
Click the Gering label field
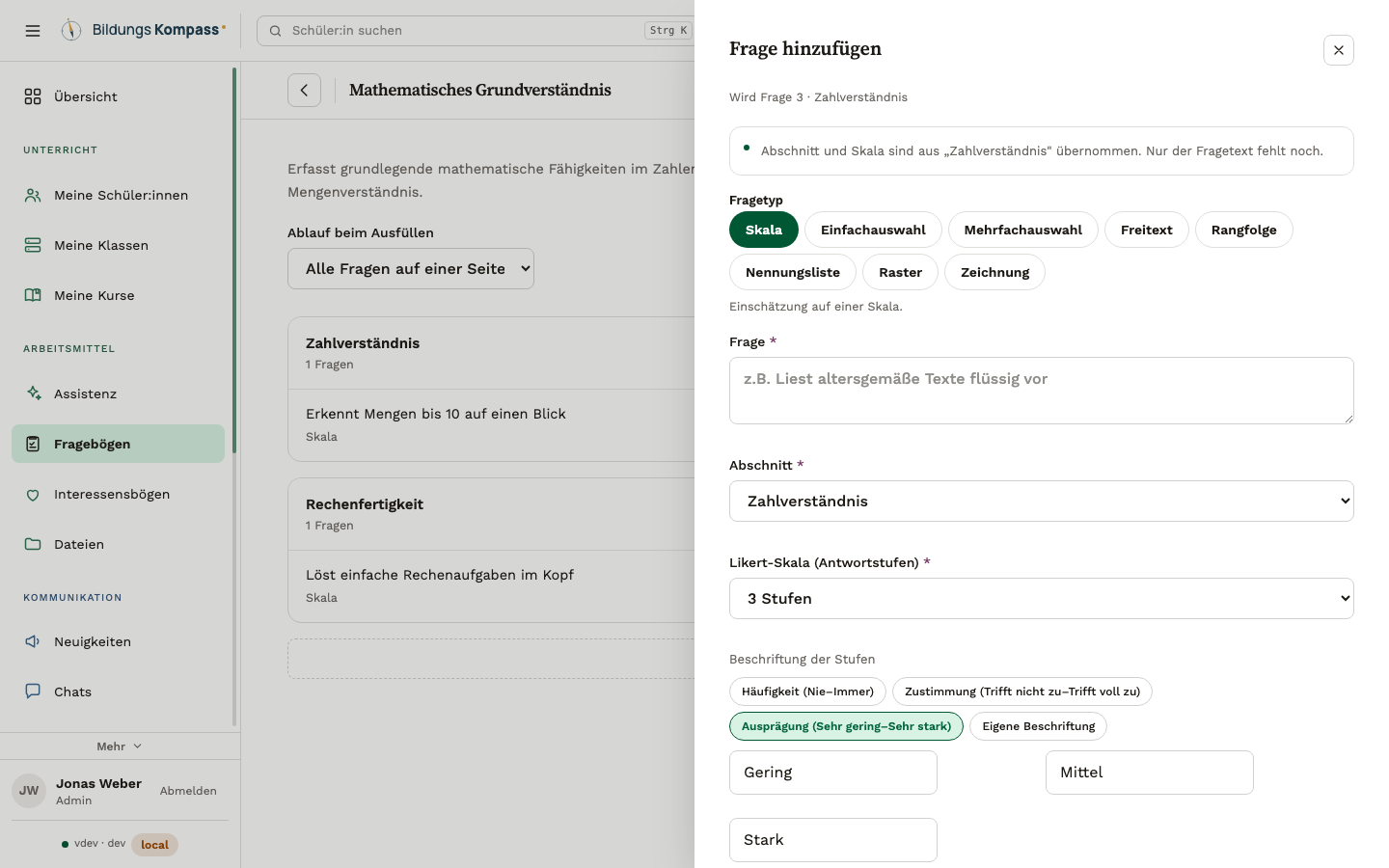tap(833, 773)
